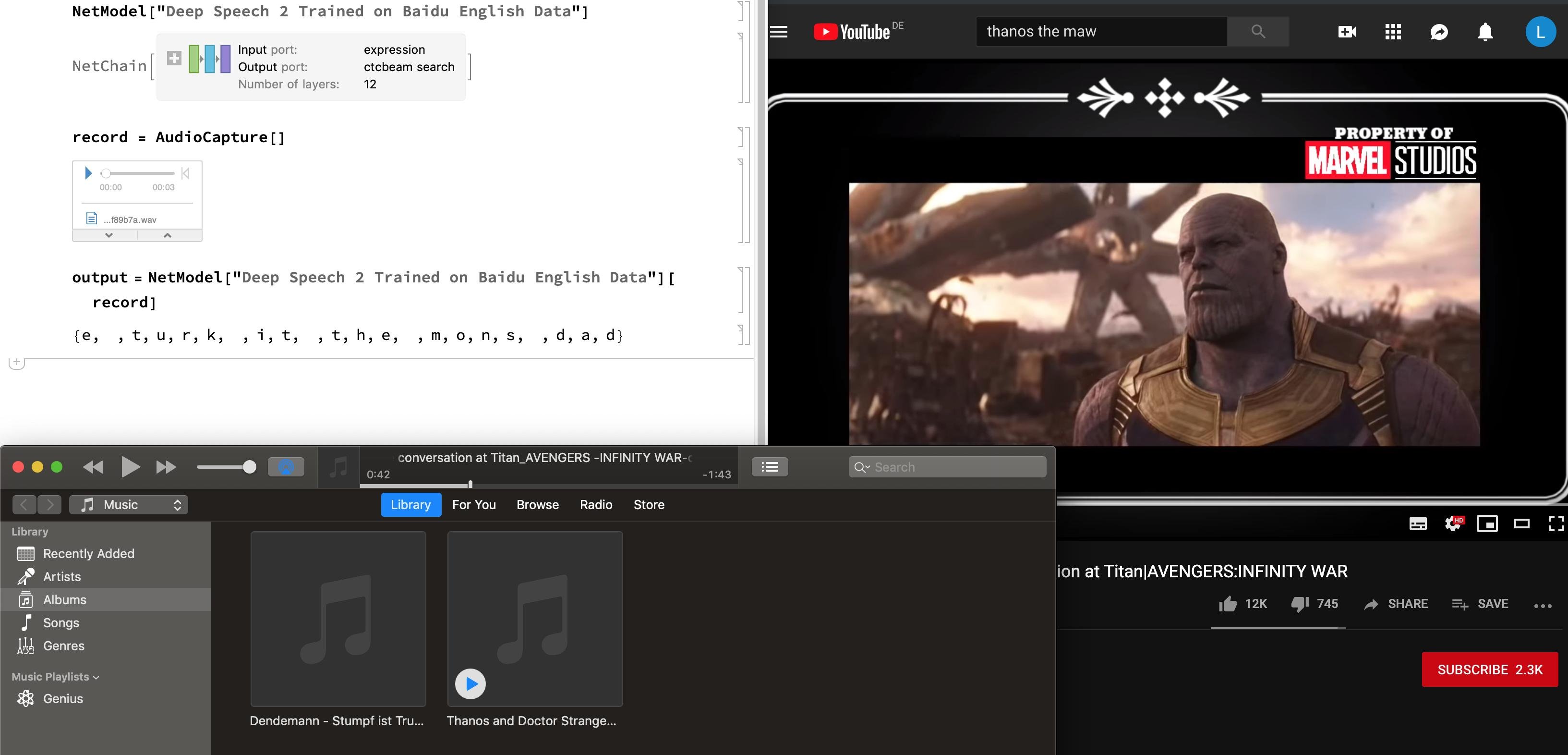Open the YouTube video more actions ellipsis
1568x755 pixels.
coord(1543,605)
